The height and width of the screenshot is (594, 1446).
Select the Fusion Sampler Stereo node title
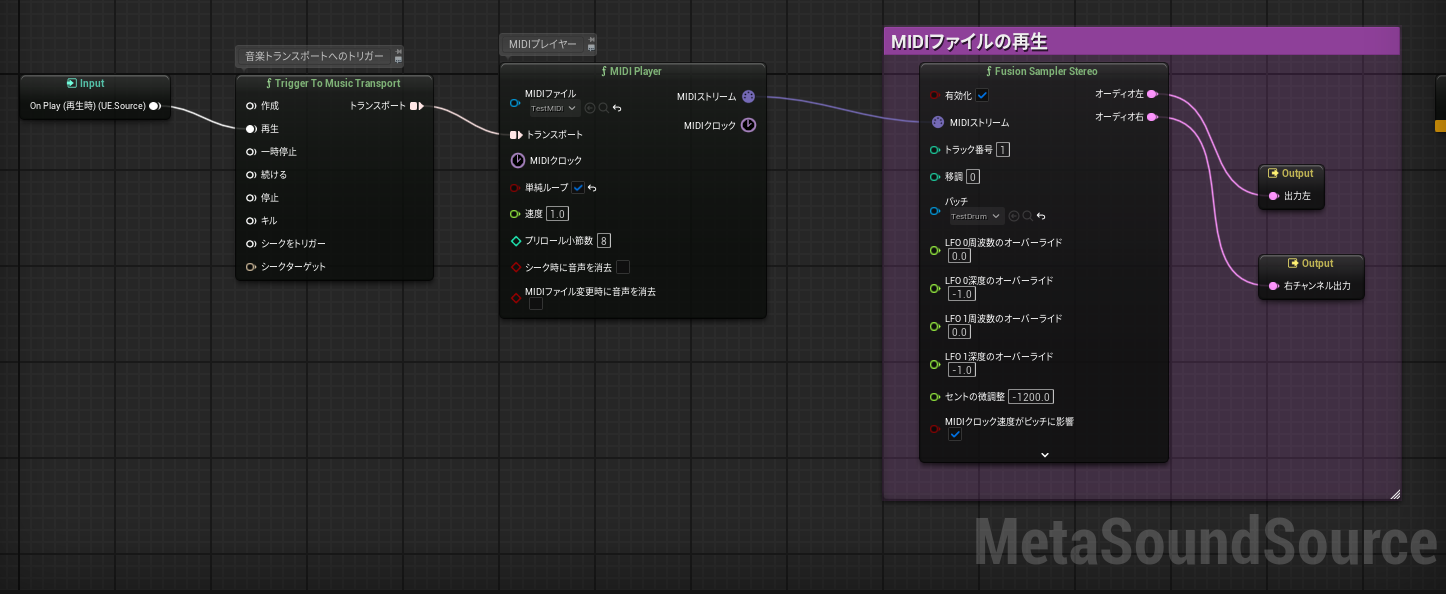click(1046, 72)
